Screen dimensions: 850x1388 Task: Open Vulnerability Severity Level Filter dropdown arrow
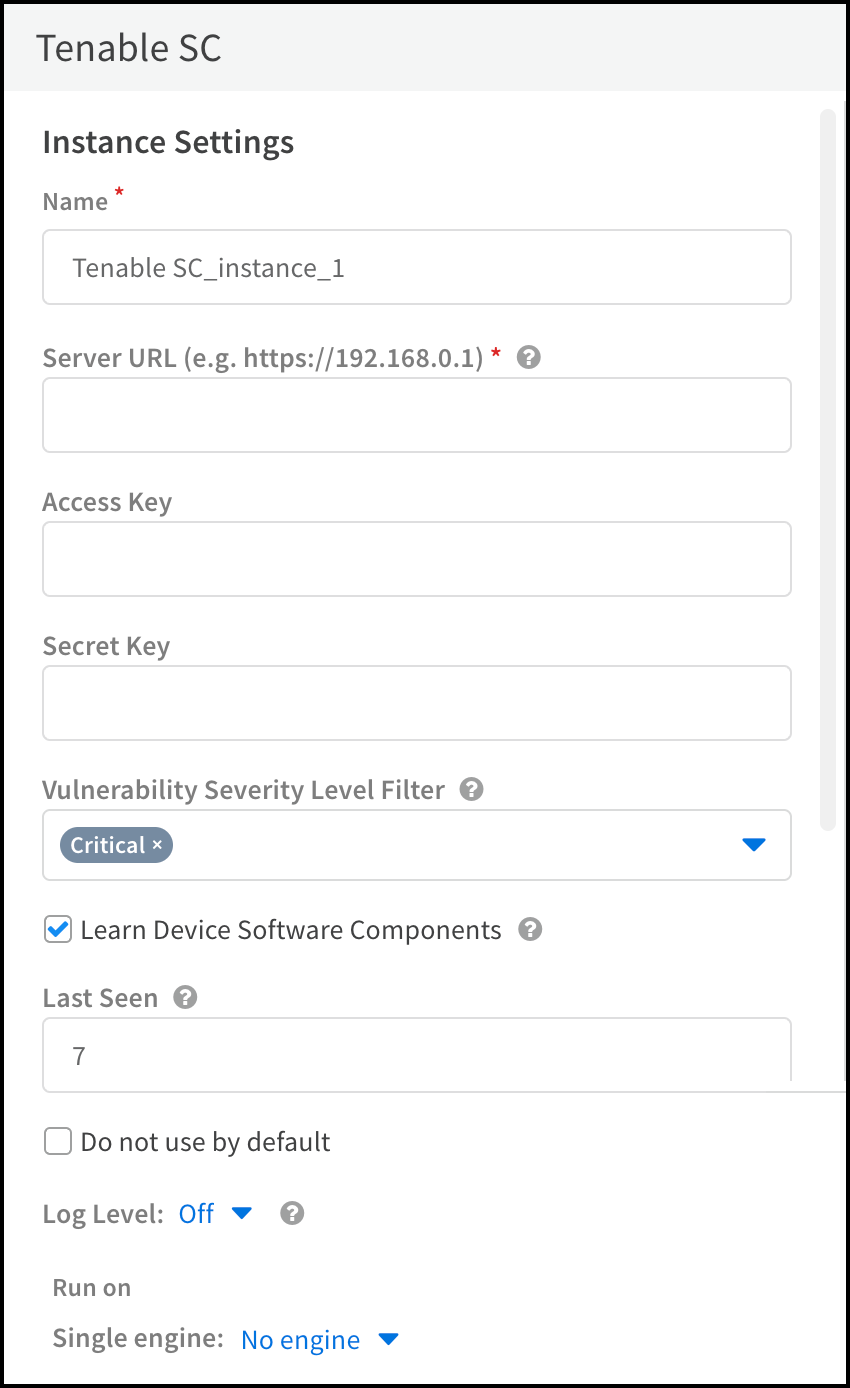click(754, 845)
